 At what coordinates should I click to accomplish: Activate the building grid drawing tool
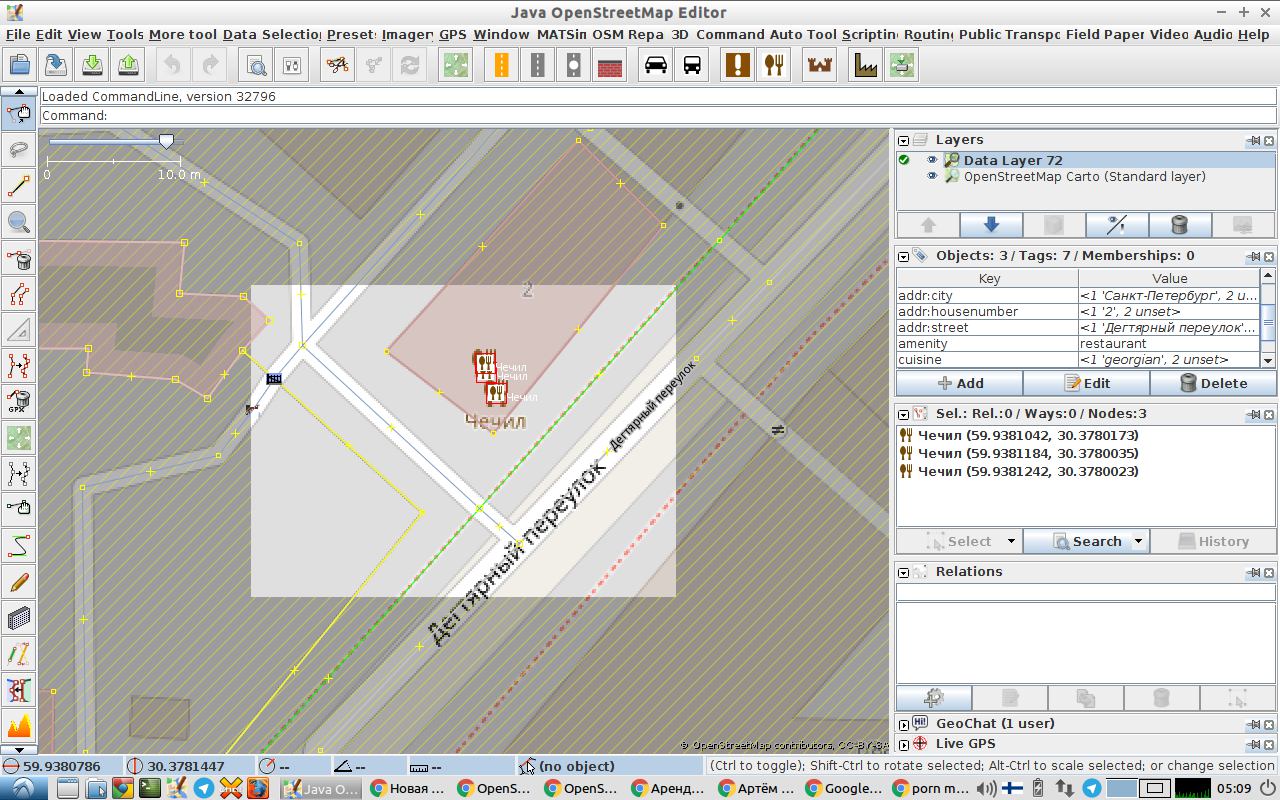pos(18,618)
